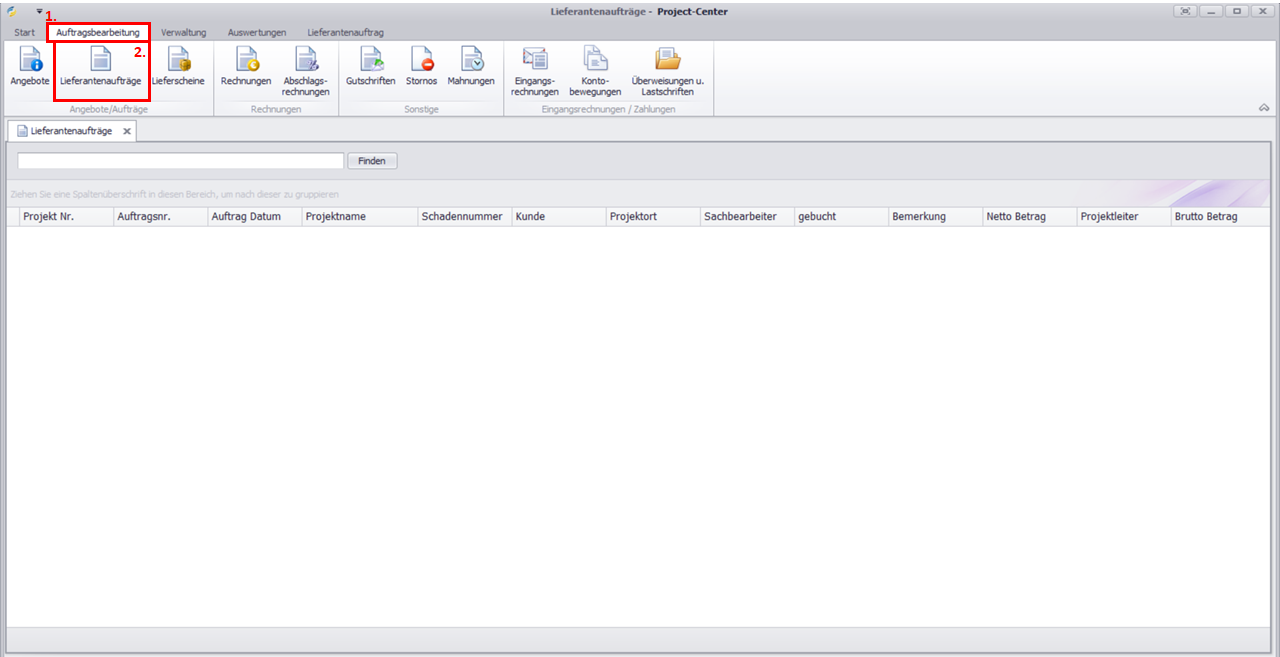Screen dimensions: 1280x657
Task: Click the Lieferantenaufträge ribbon icon
Action: click(x=100, y=66)
